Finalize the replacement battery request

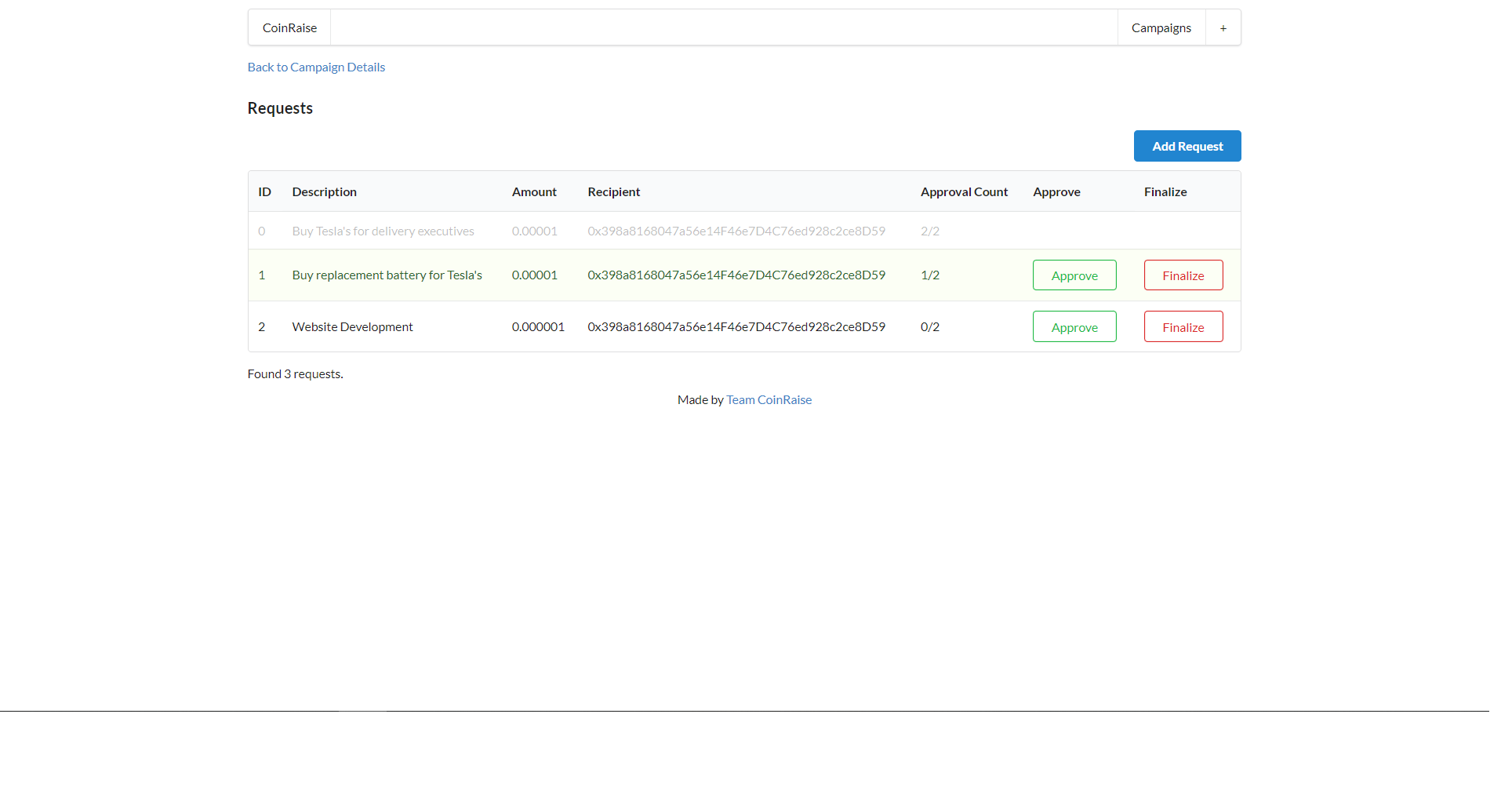coord(1183,275)
